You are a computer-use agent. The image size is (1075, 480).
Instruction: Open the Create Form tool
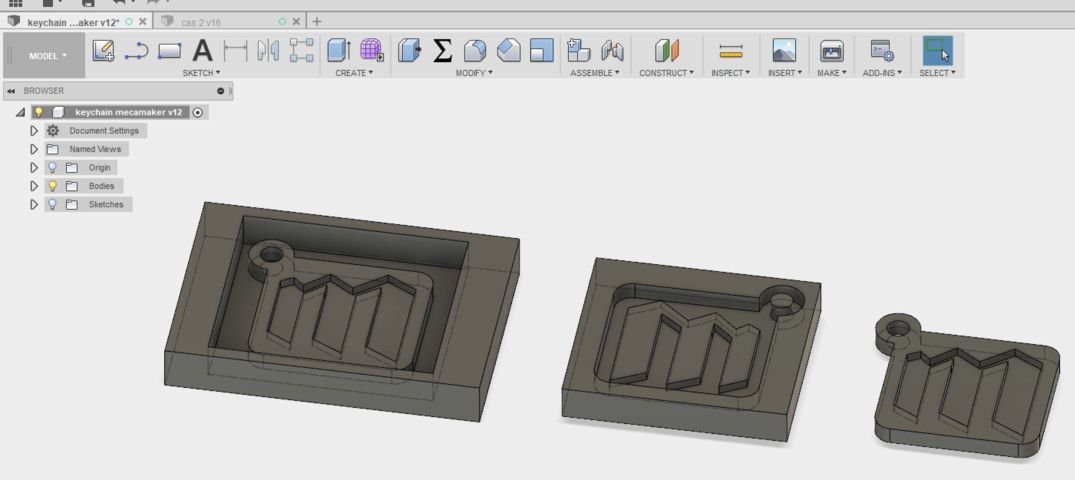pos(372,50)
